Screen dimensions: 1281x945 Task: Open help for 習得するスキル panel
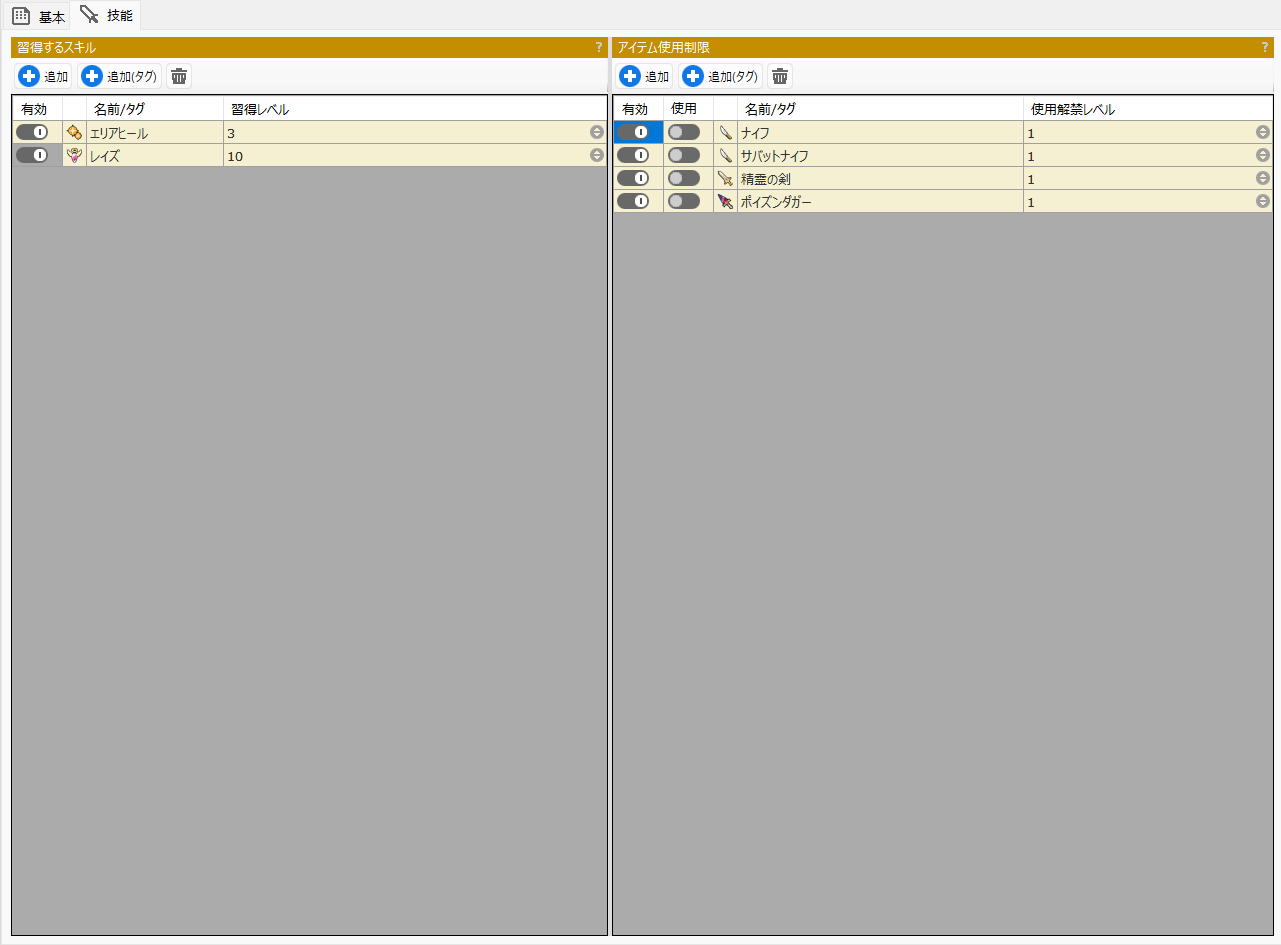tap(599, 47)
